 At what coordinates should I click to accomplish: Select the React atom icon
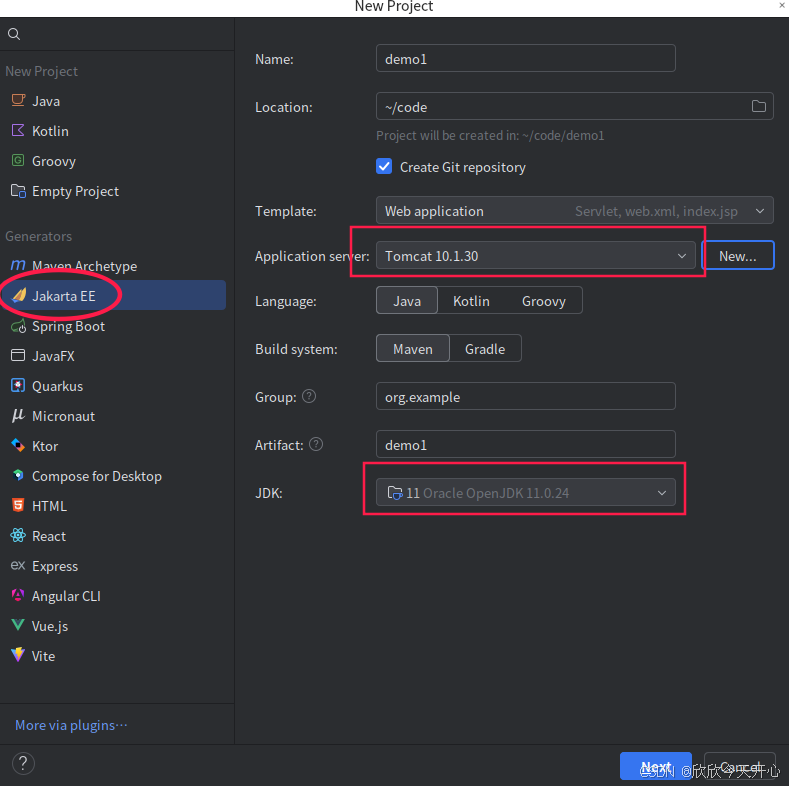point(18,535)
